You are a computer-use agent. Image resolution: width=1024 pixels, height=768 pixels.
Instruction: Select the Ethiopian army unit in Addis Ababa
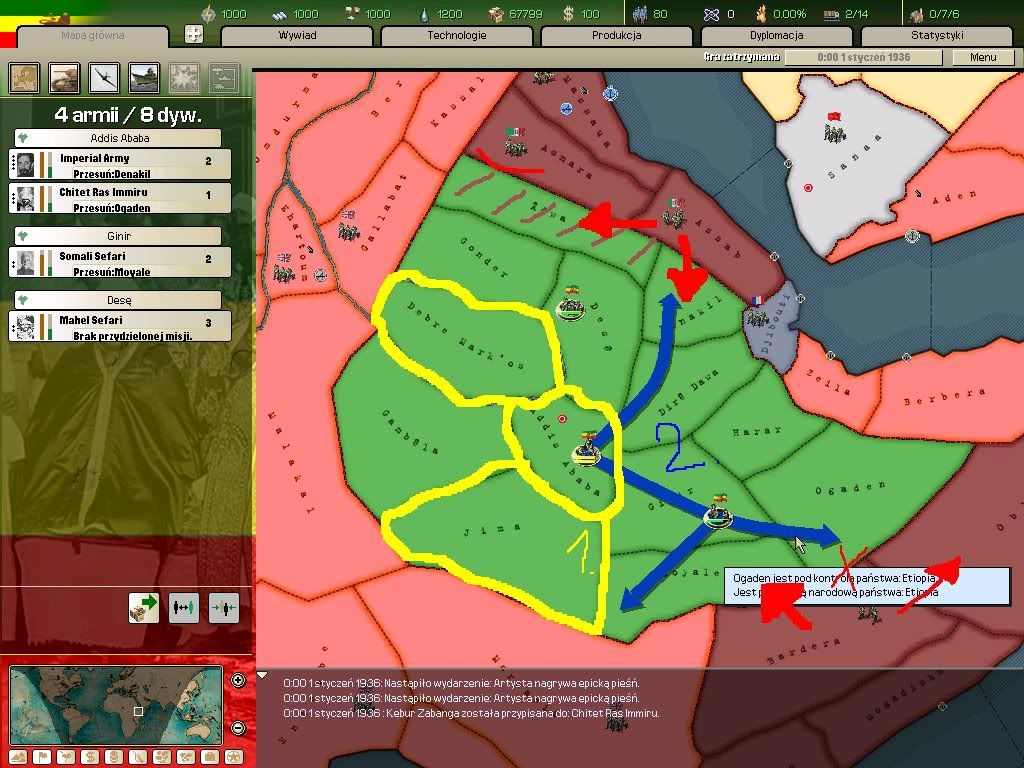(586, 450)
